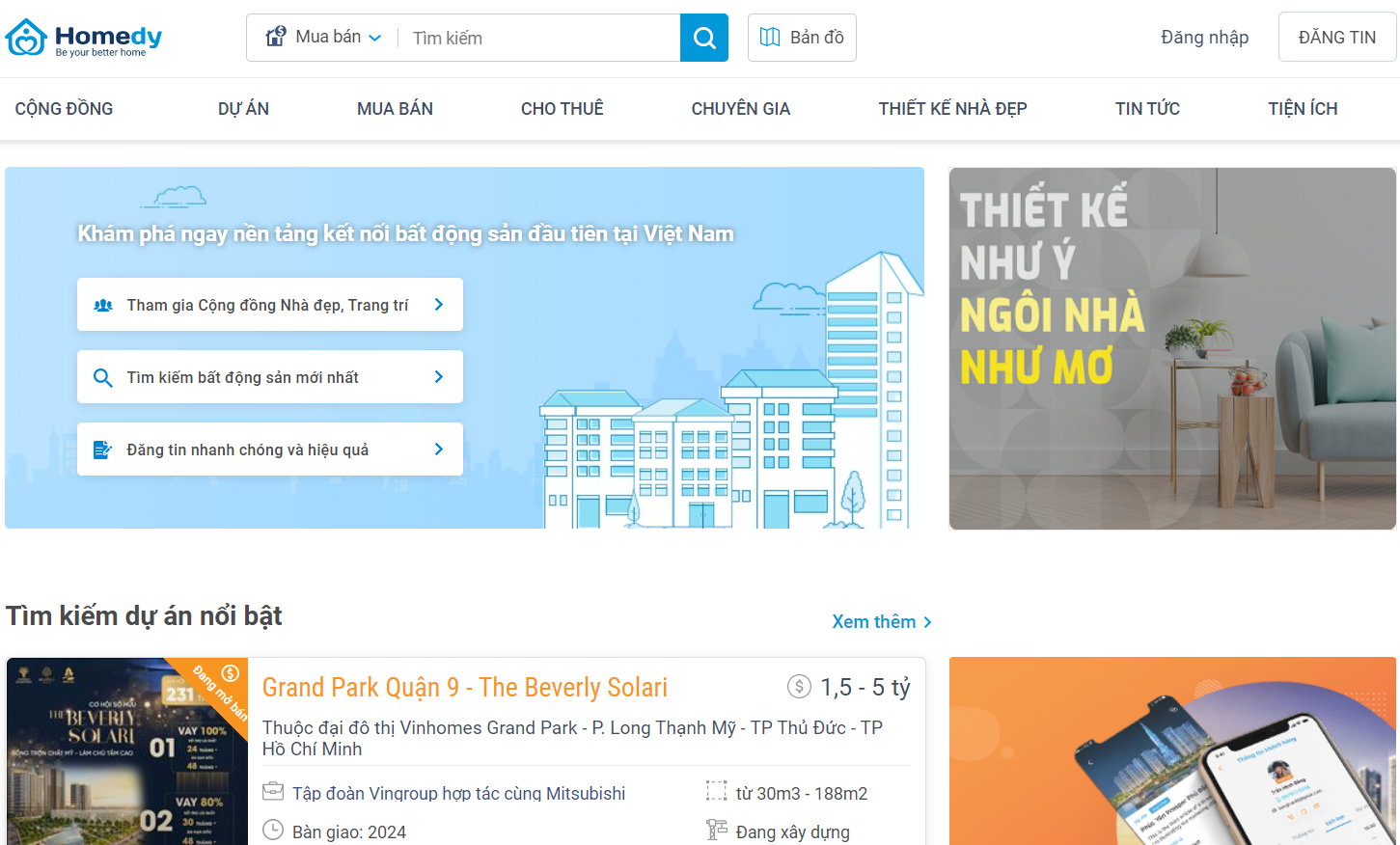Click the Đăng nhập link
This screenshot has height=845, width=1400.
1204,38
